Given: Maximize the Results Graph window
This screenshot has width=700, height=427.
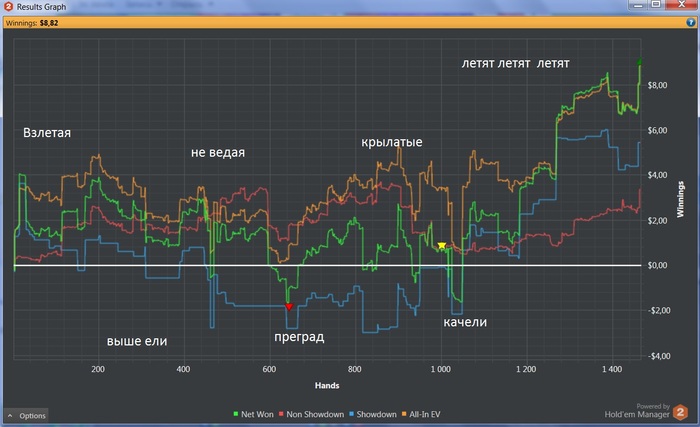Looking at the screenshot, I should click(656, 5).
